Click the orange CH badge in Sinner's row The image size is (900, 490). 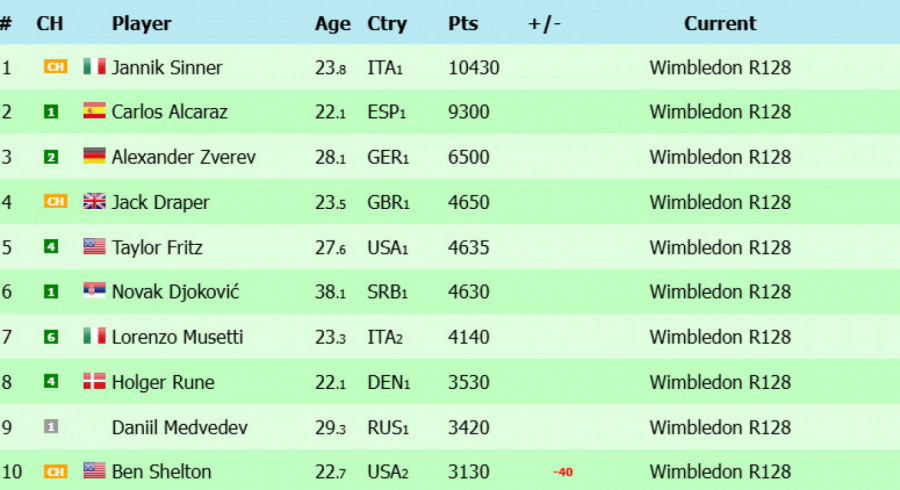(56, 67)
